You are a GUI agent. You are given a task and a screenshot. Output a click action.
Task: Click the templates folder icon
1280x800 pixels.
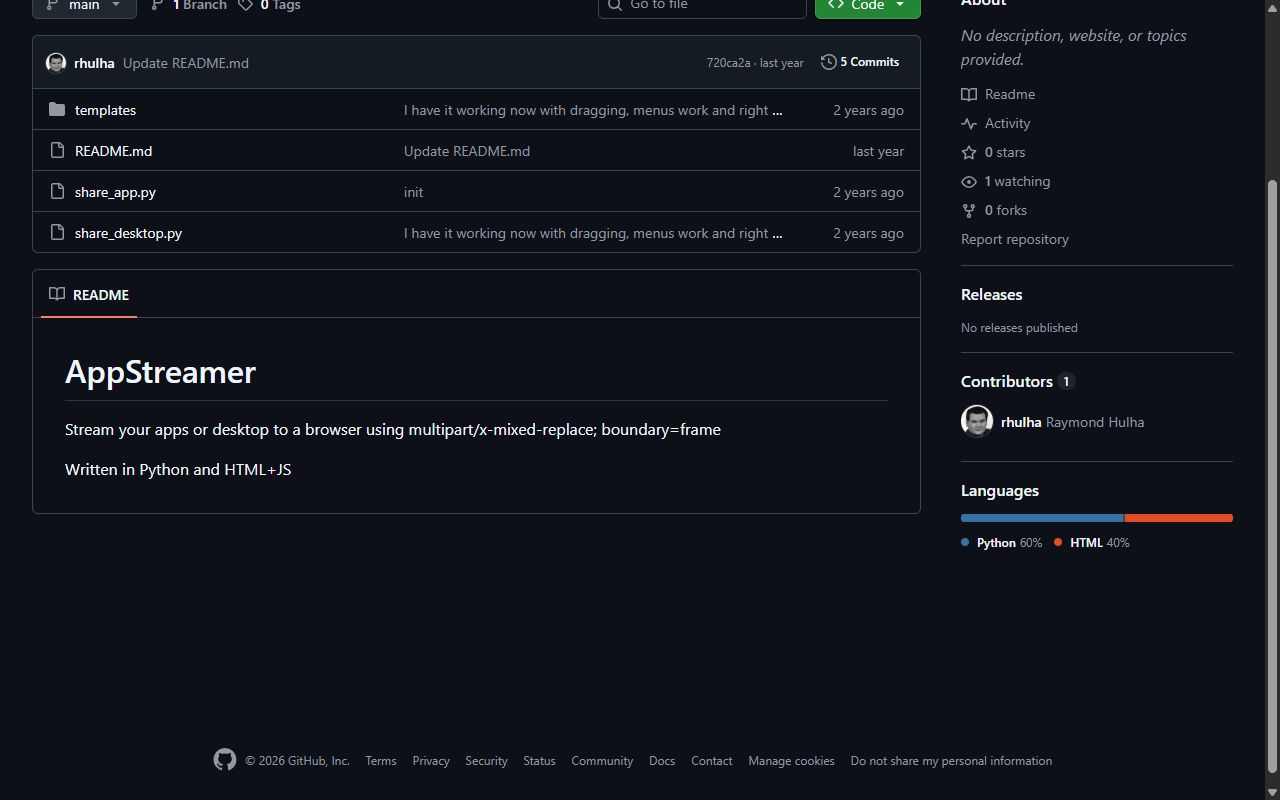57,110
